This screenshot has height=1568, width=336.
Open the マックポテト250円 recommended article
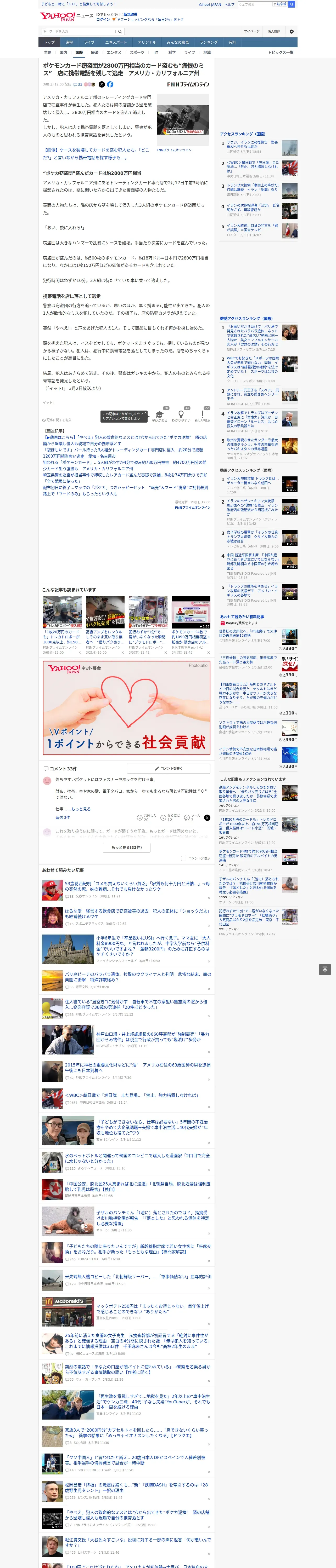coord(153,1309)
